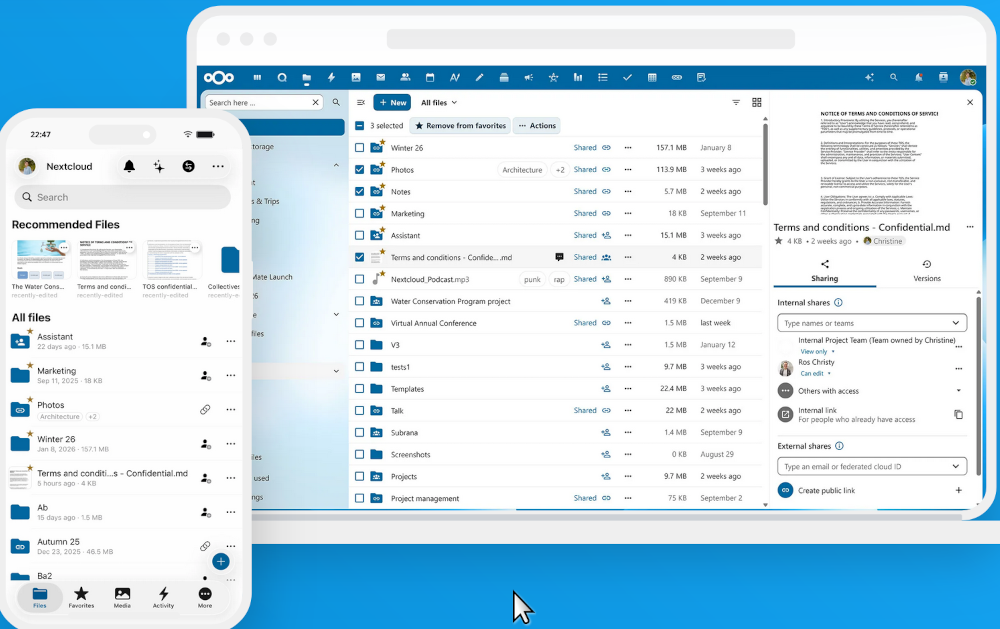Tick the Winter 26 folder checkbox
The height and width of the screenshot is (629, 1000).
360,148
